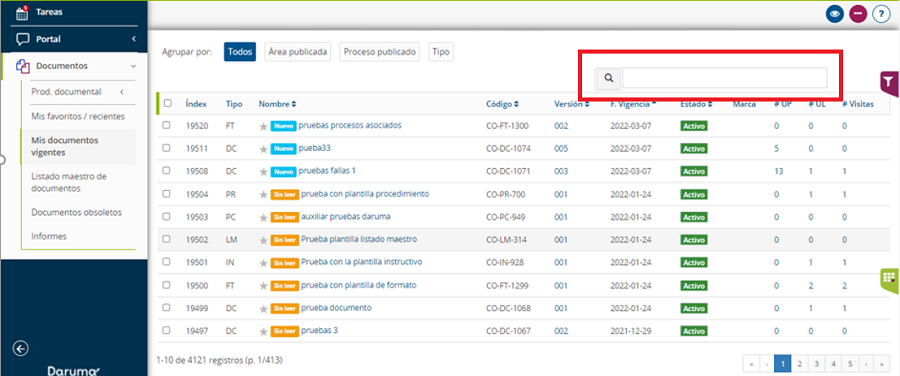Click the search magnifier button

click(x=609, y=78)
